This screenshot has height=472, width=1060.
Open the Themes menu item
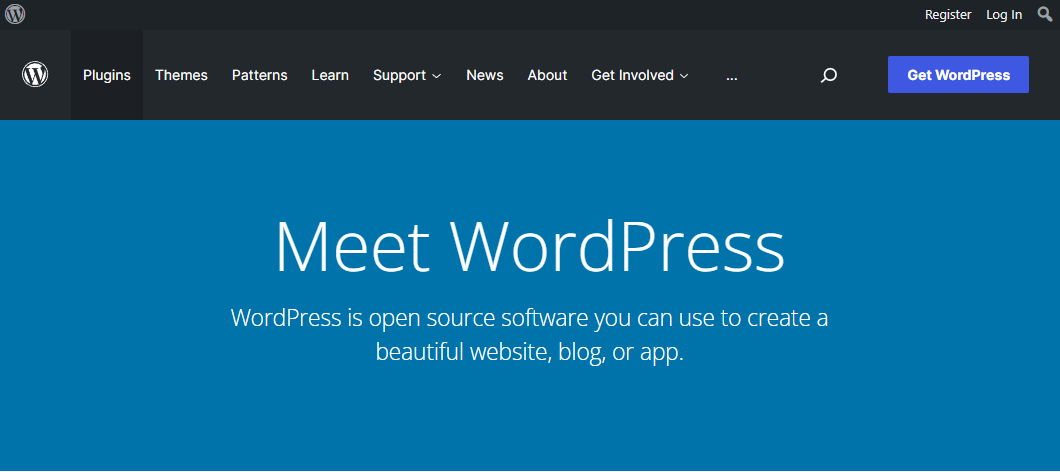pyautogui.click(x=181, y=75)
